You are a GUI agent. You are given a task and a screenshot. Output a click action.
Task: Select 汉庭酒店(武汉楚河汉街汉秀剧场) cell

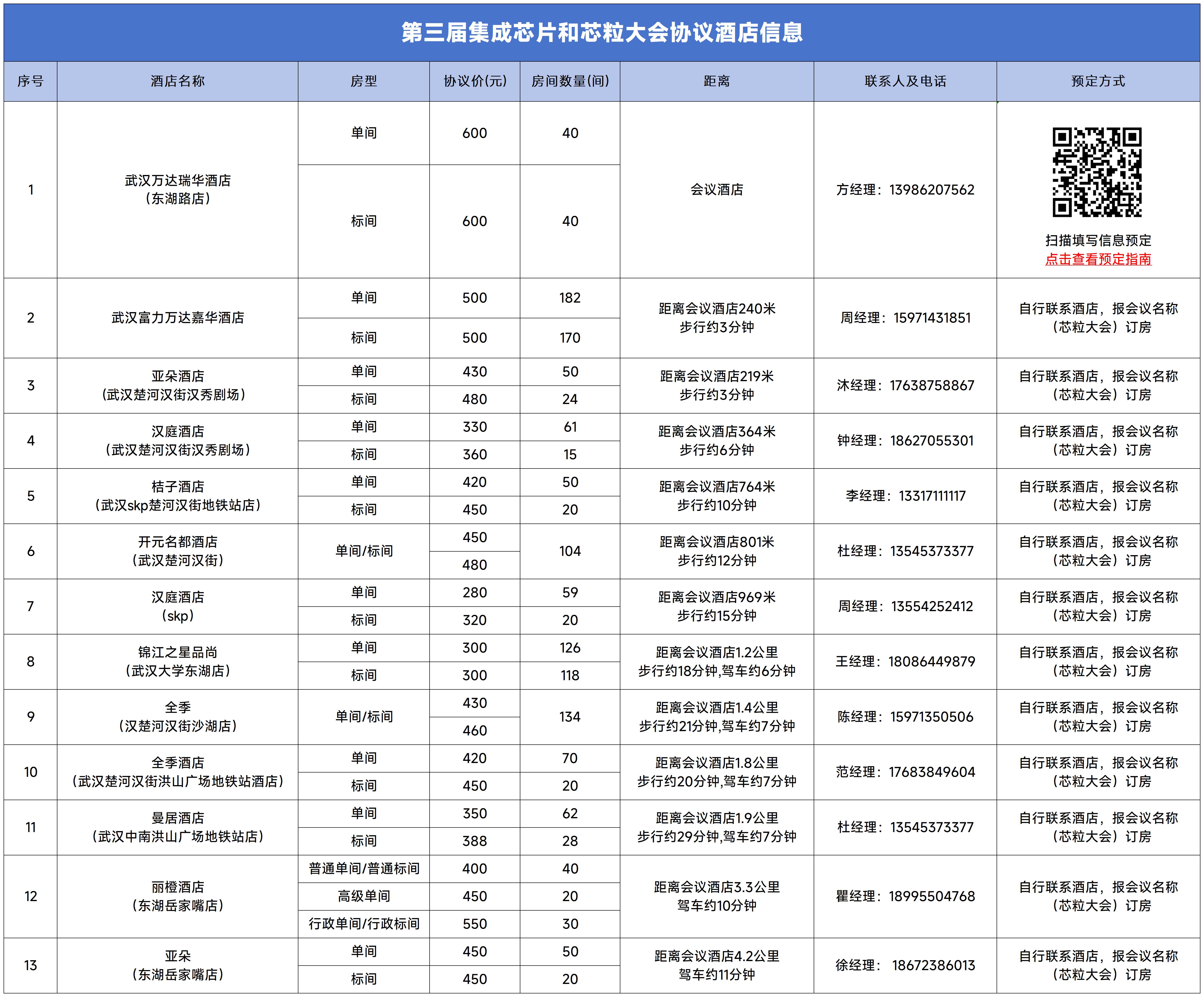pyautogui.click(x=178, y=441)
